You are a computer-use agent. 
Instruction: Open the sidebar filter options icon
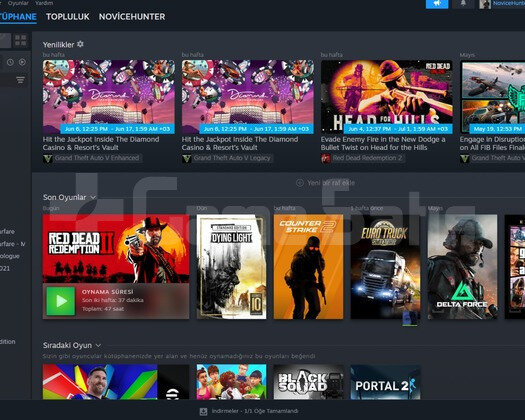[x=20, y=80]
